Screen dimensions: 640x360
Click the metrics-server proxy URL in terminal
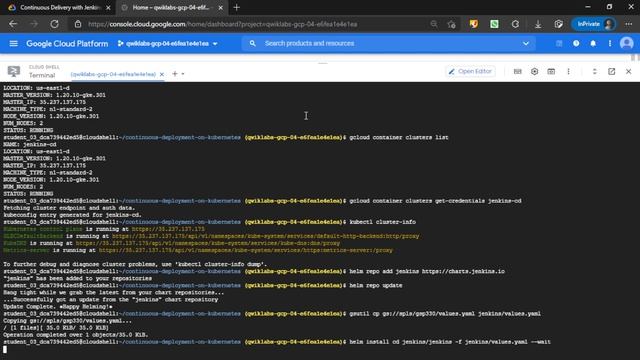tap(246, 250)
